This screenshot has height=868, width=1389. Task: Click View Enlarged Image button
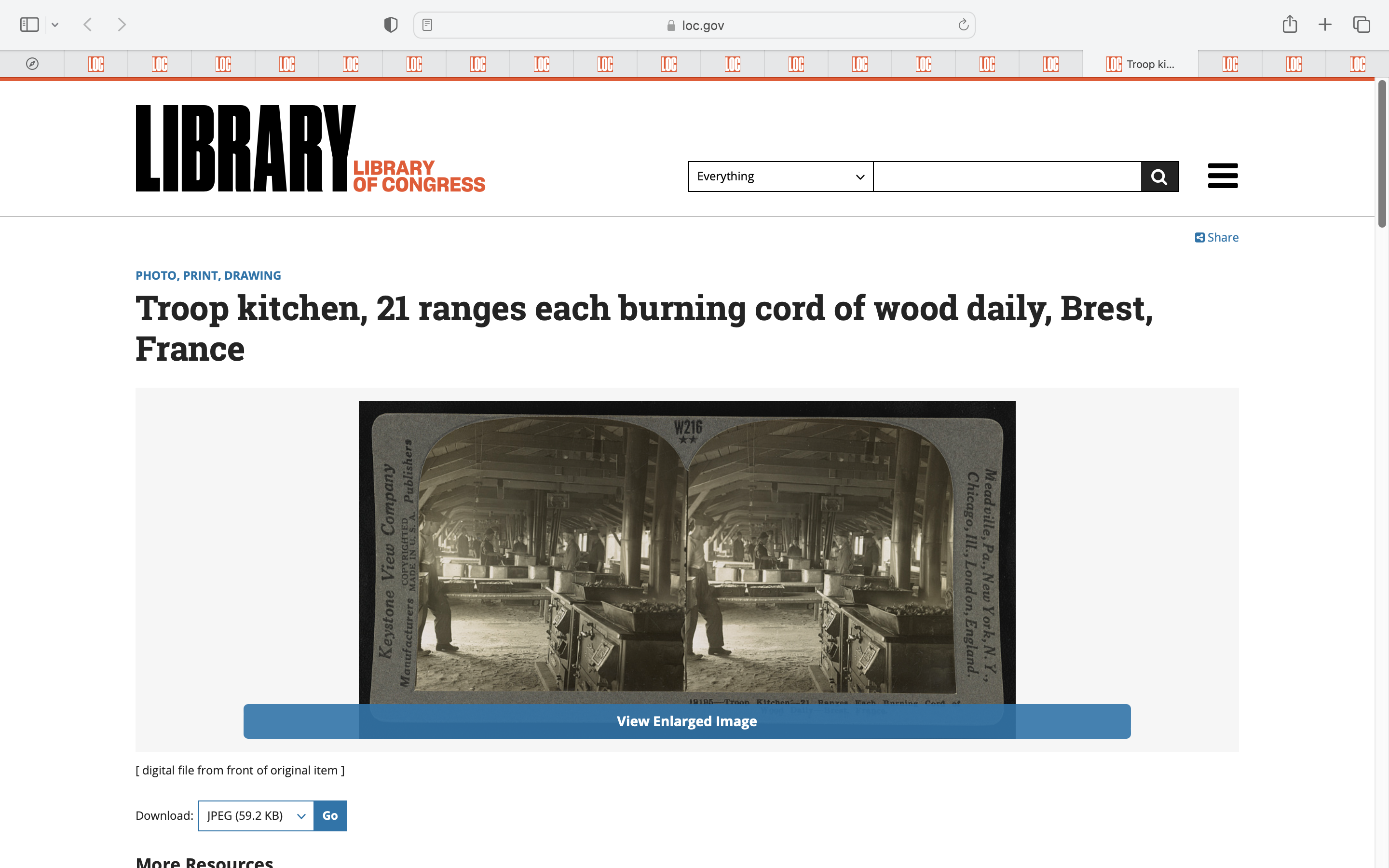coord(686,721)
